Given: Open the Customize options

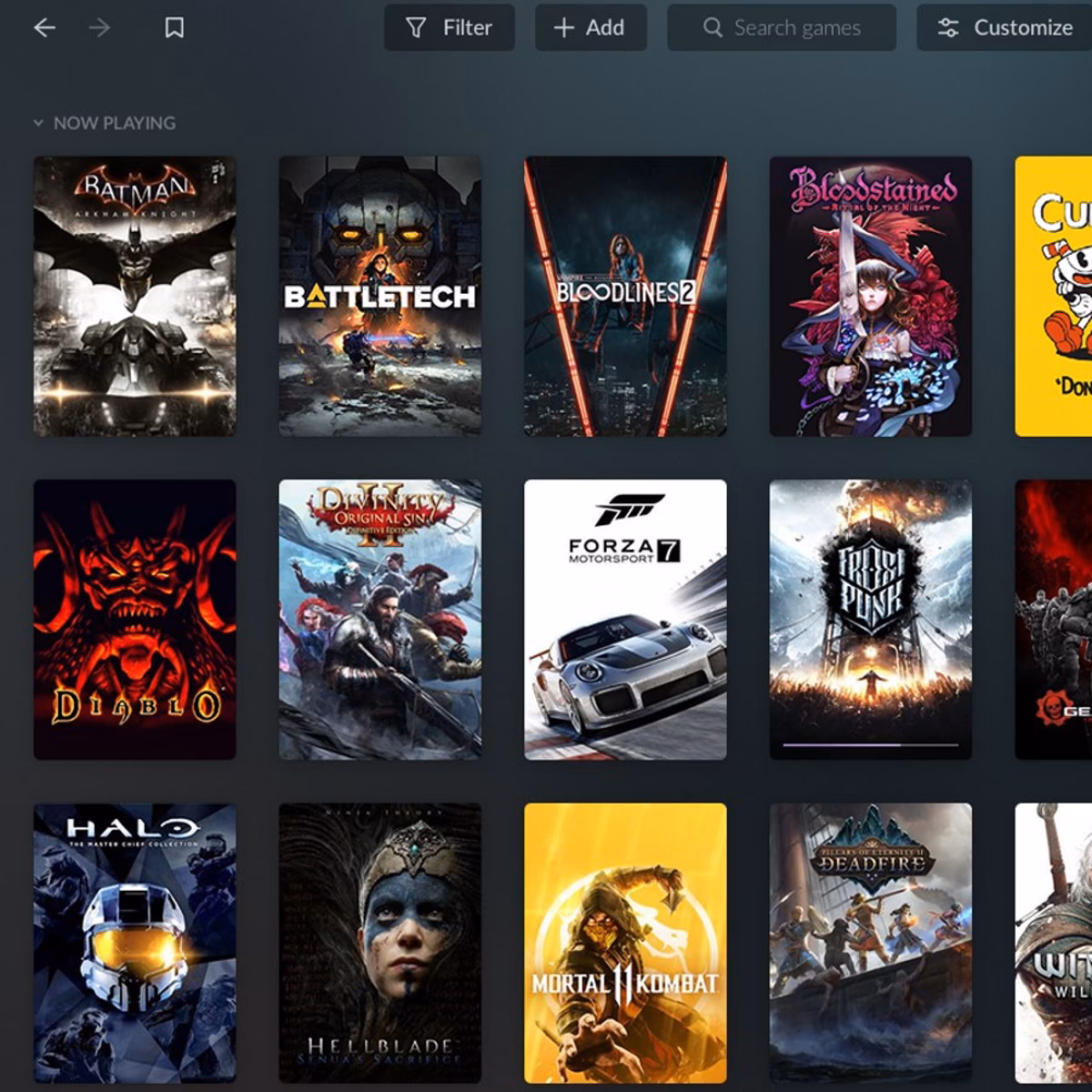Looking at the screenshot, I should [1005, 27].
